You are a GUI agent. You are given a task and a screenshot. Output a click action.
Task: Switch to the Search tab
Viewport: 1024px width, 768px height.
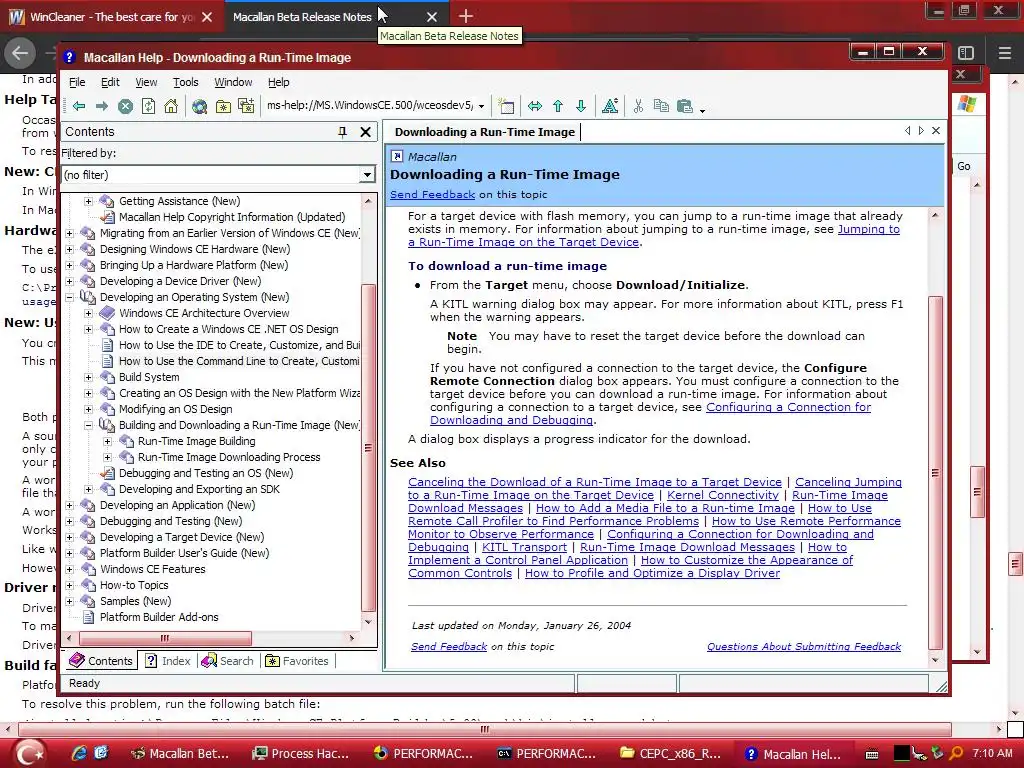click(x=227, y=661)
